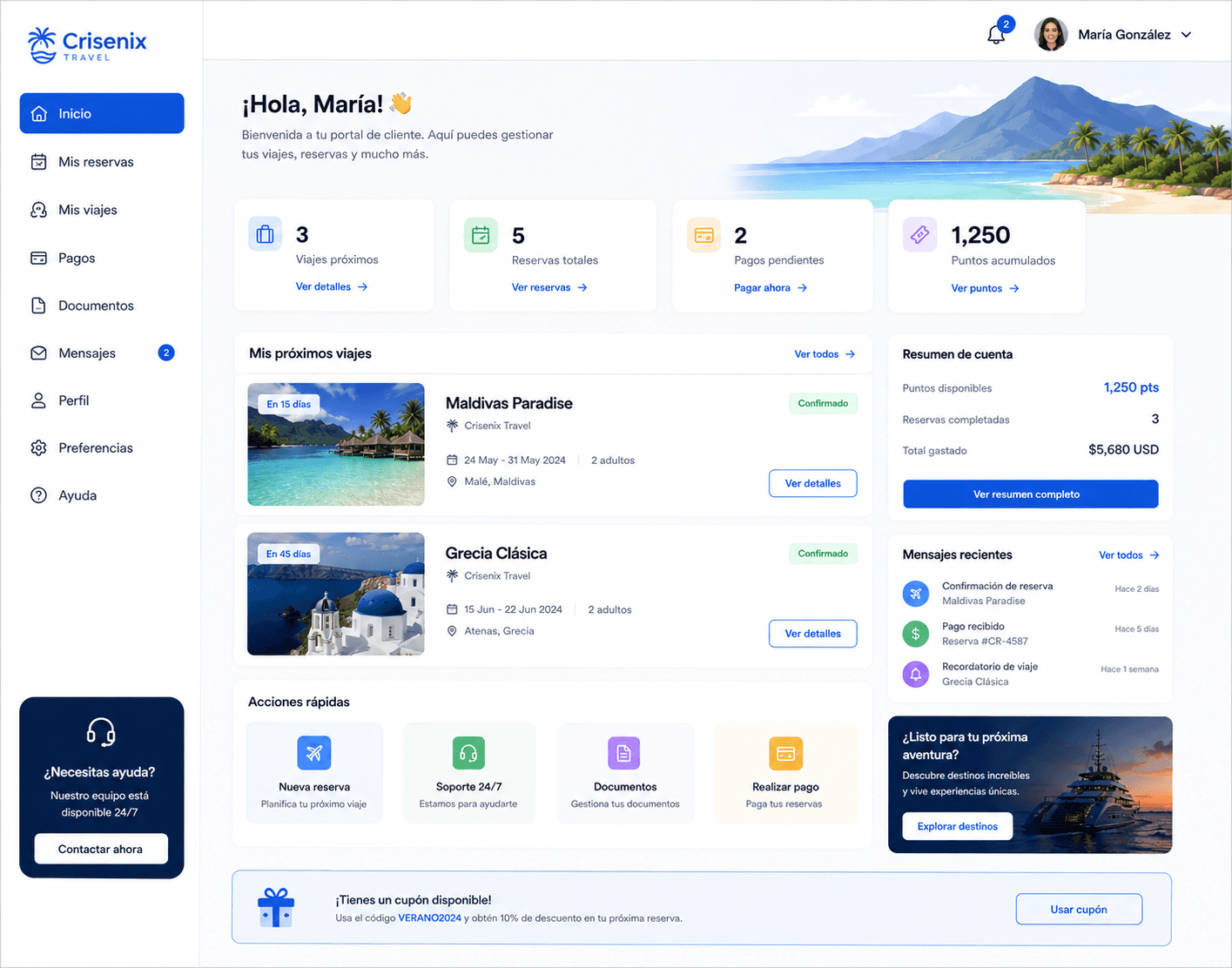Screen dimensions: 1232x968
Task: Click the Confirmado badge on Grecia Clásica
Action: coord(823,554)
